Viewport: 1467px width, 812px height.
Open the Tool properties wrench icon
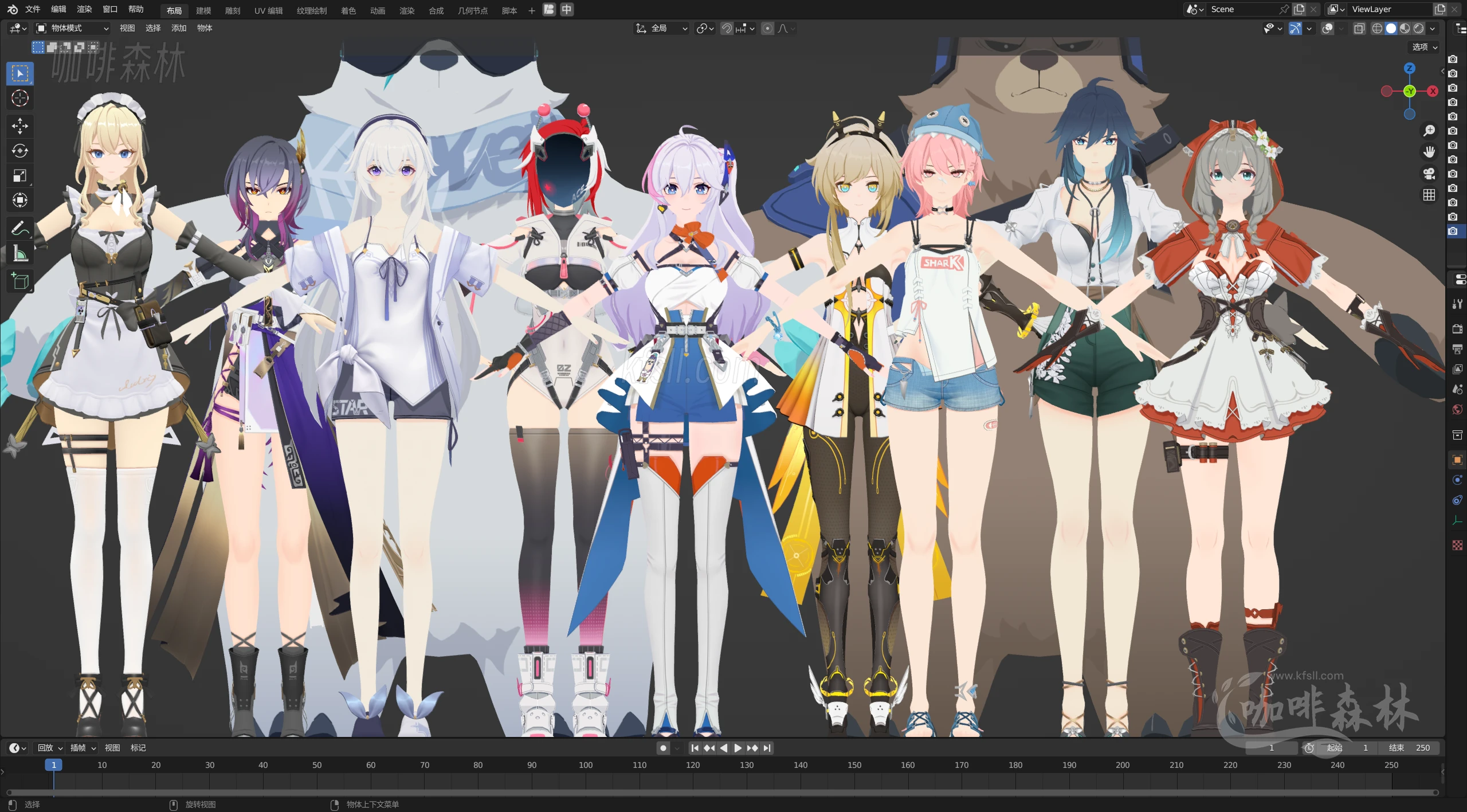[1457, 304]
